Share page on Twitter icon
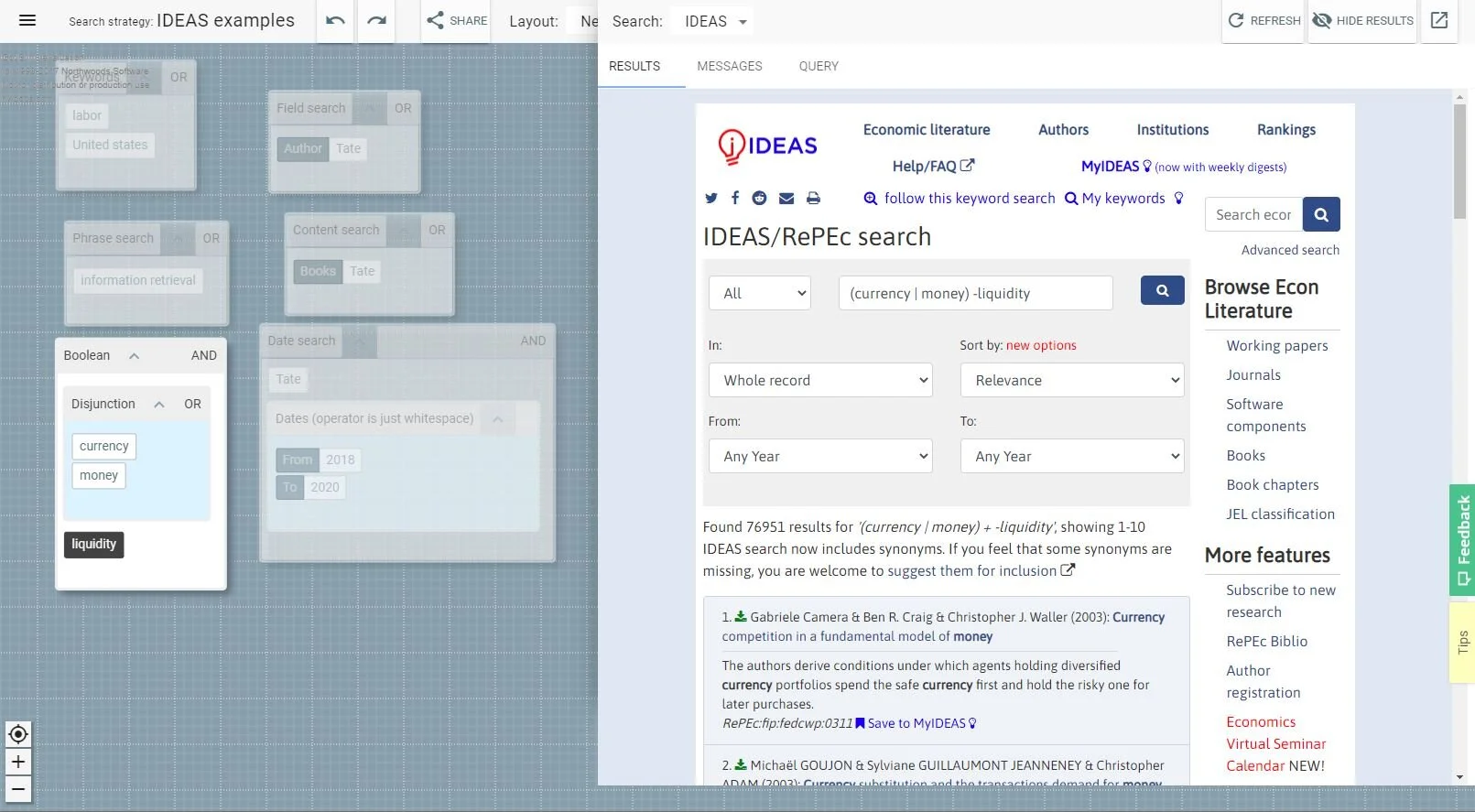The image size is (1475, 812). 711,198
